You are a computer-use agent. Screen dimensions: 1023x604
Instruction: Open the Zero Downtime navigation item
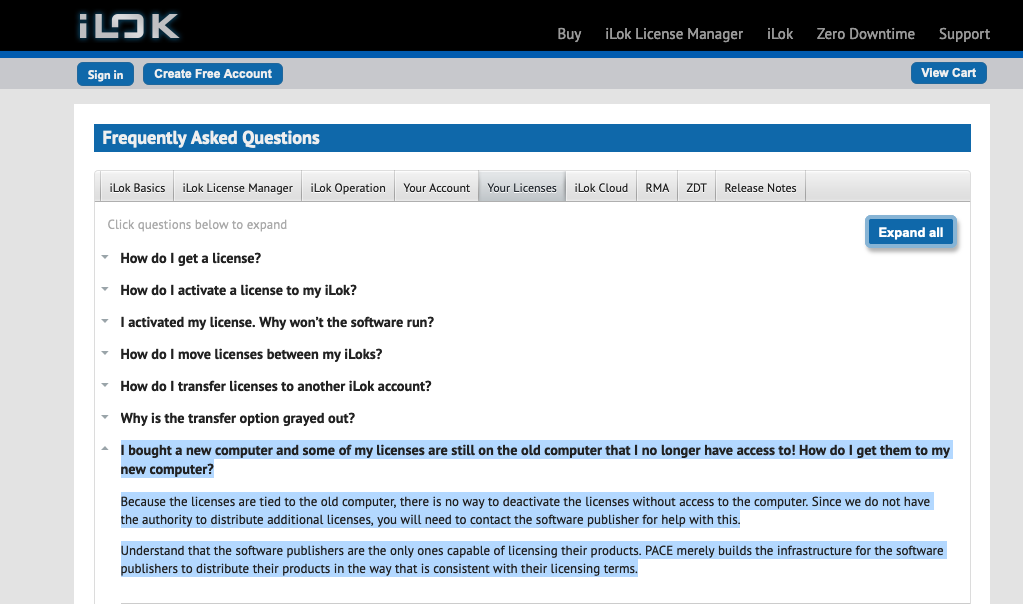click(866, 34)
